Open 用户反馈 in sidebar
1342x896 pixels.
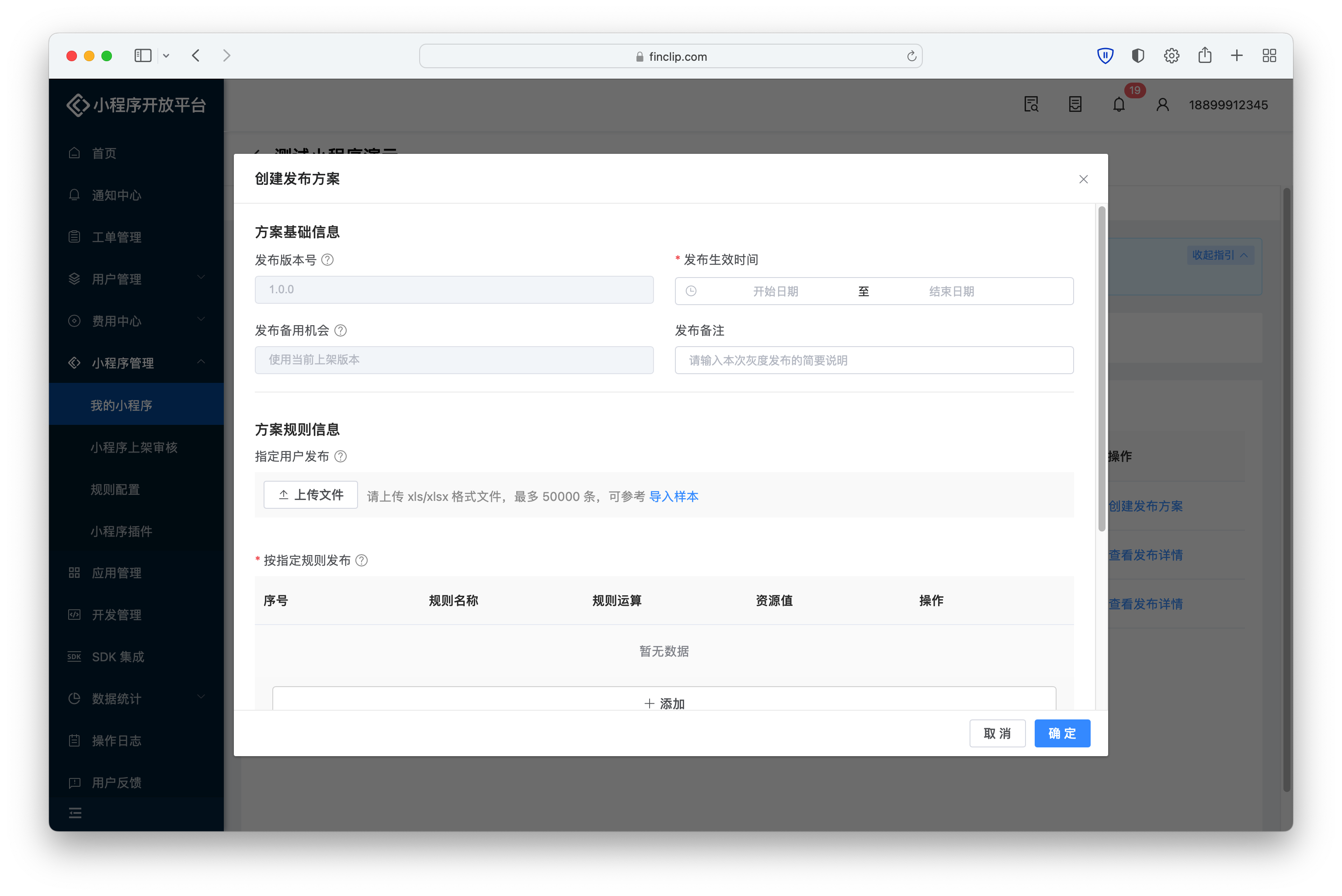click(x=136, y=782)
